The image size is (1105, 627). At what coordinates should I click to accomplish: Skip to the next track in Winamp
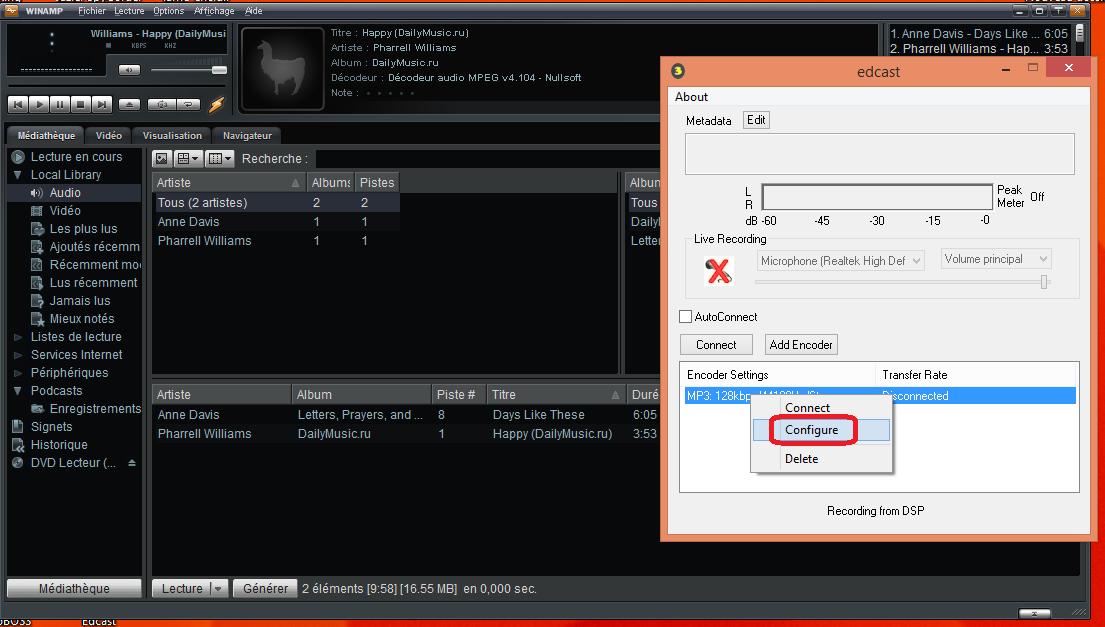click(101, 105)
